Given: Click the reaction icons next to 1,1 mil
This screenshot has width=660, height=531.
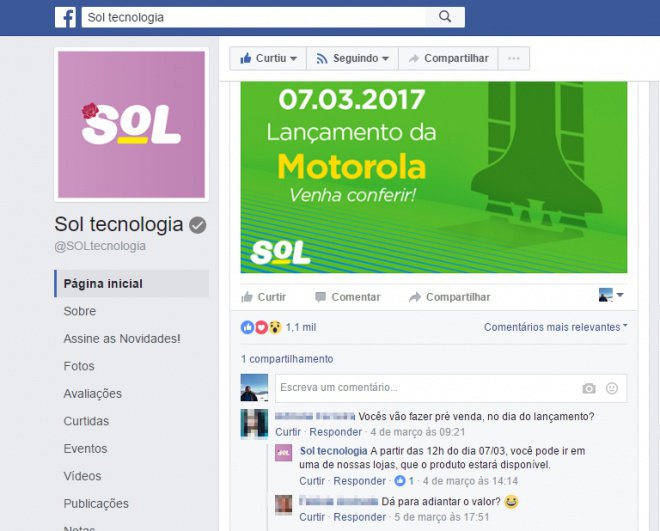Looking at the screenshot, I should coord(261,327).
